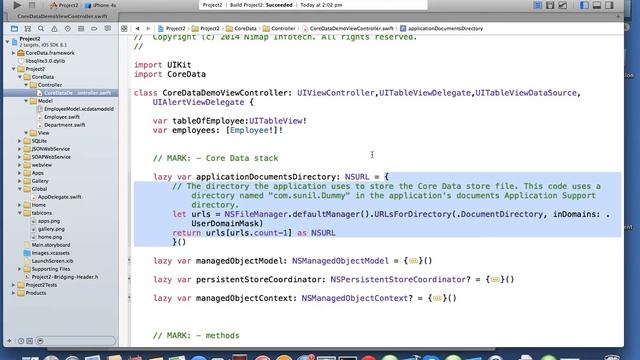
Task: Click applicationDocumentsDirectory in jump bar
Action: tap(441, 29)
